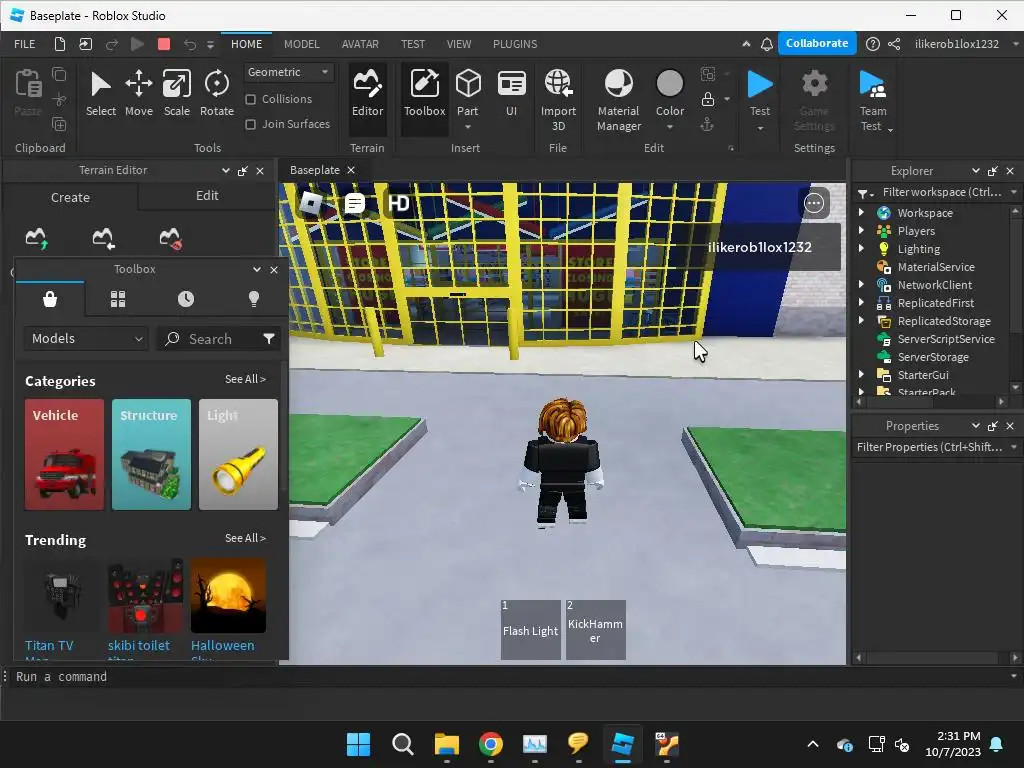See all Trending items
The height and width of the screenshot is (768, 1024).
[x=245, y=538]
